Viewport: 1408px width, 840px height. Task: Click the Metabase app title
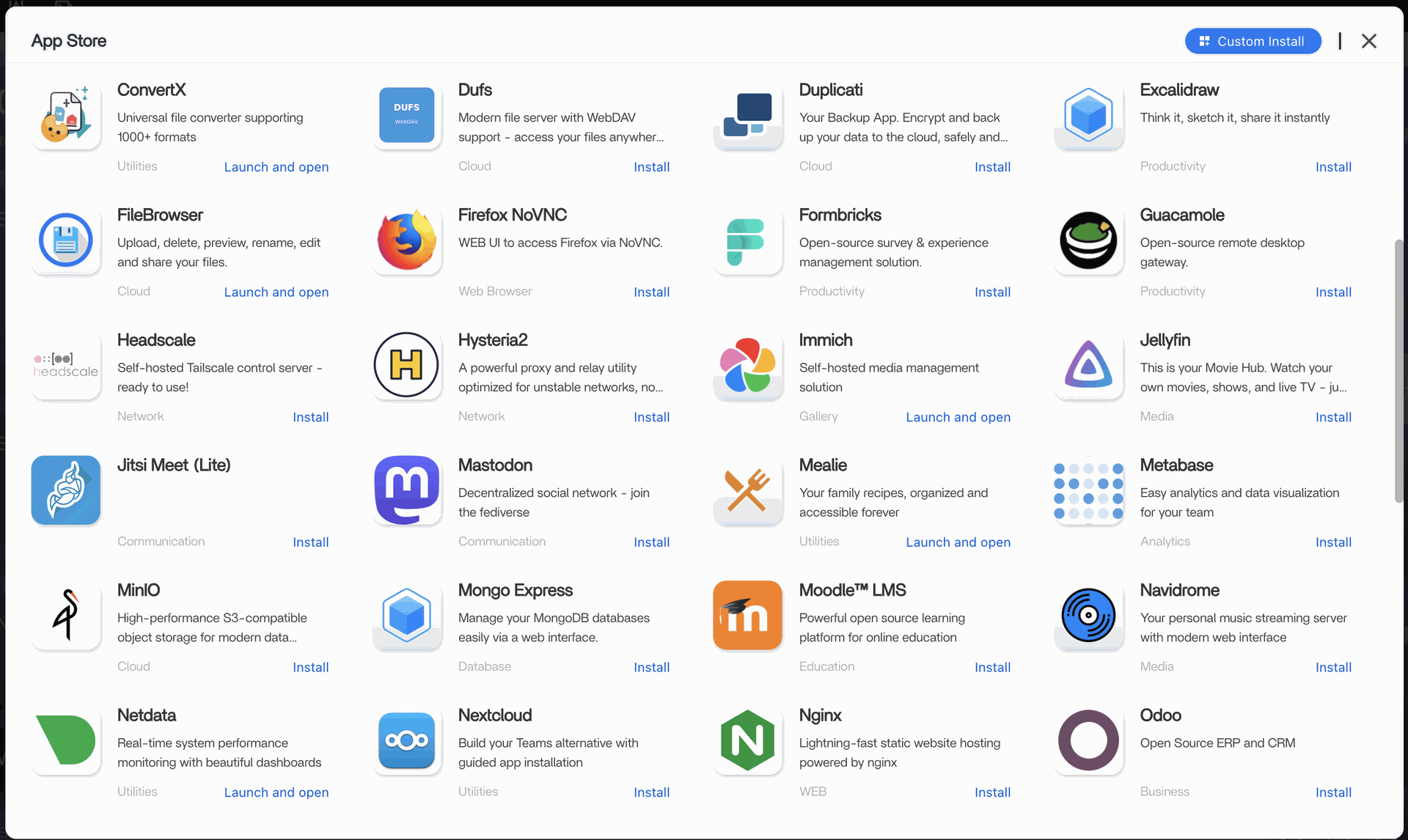[1176, 465]
